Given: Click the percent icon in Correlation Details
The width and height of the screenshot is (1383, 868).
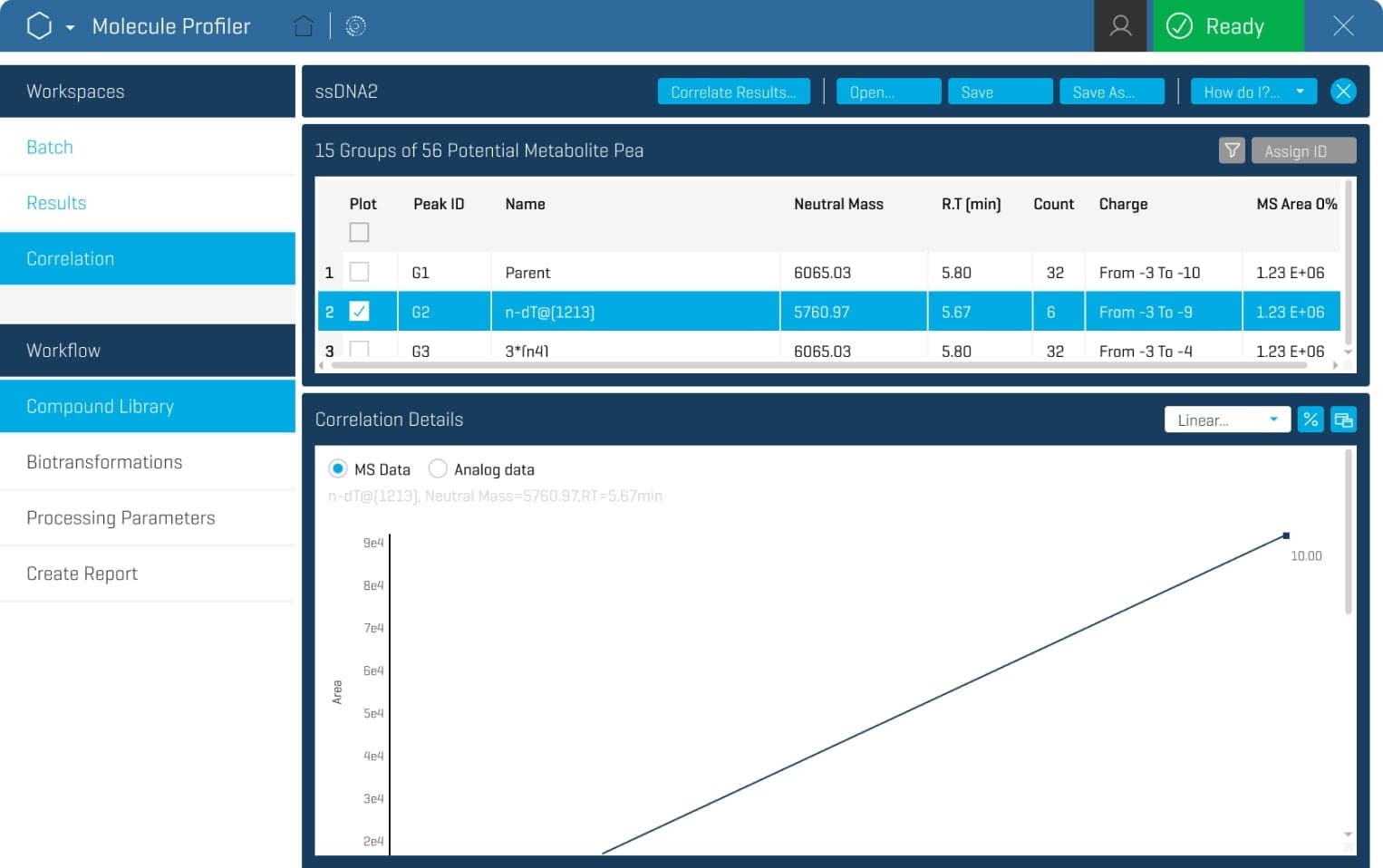Looking at the screenshot, I should pyautogui.click(x=1310, y=420).
